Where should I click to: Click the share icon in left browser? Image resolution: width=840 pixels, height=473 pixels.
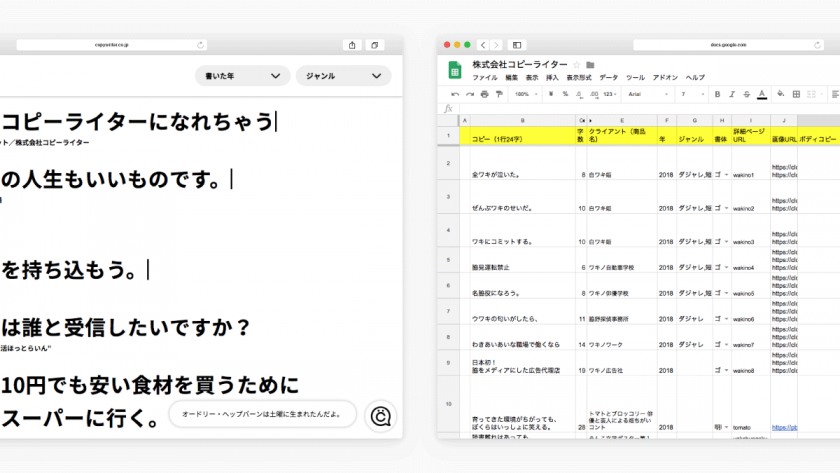352,45
